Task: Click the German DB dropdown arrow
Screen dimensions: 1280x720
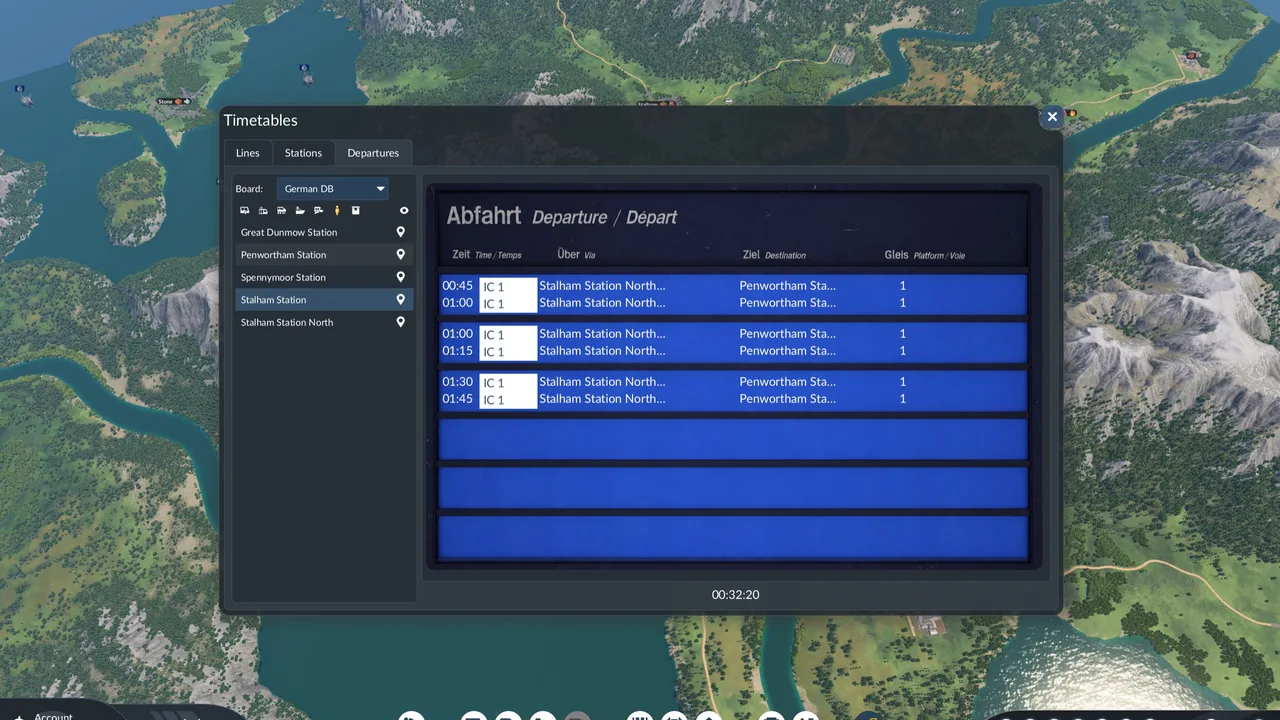Action: tap(380, 188)
